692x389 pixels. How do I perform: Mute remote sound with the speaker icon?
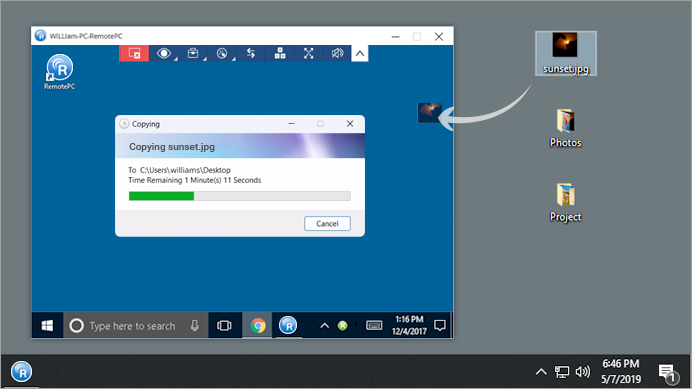click(337, 54)
